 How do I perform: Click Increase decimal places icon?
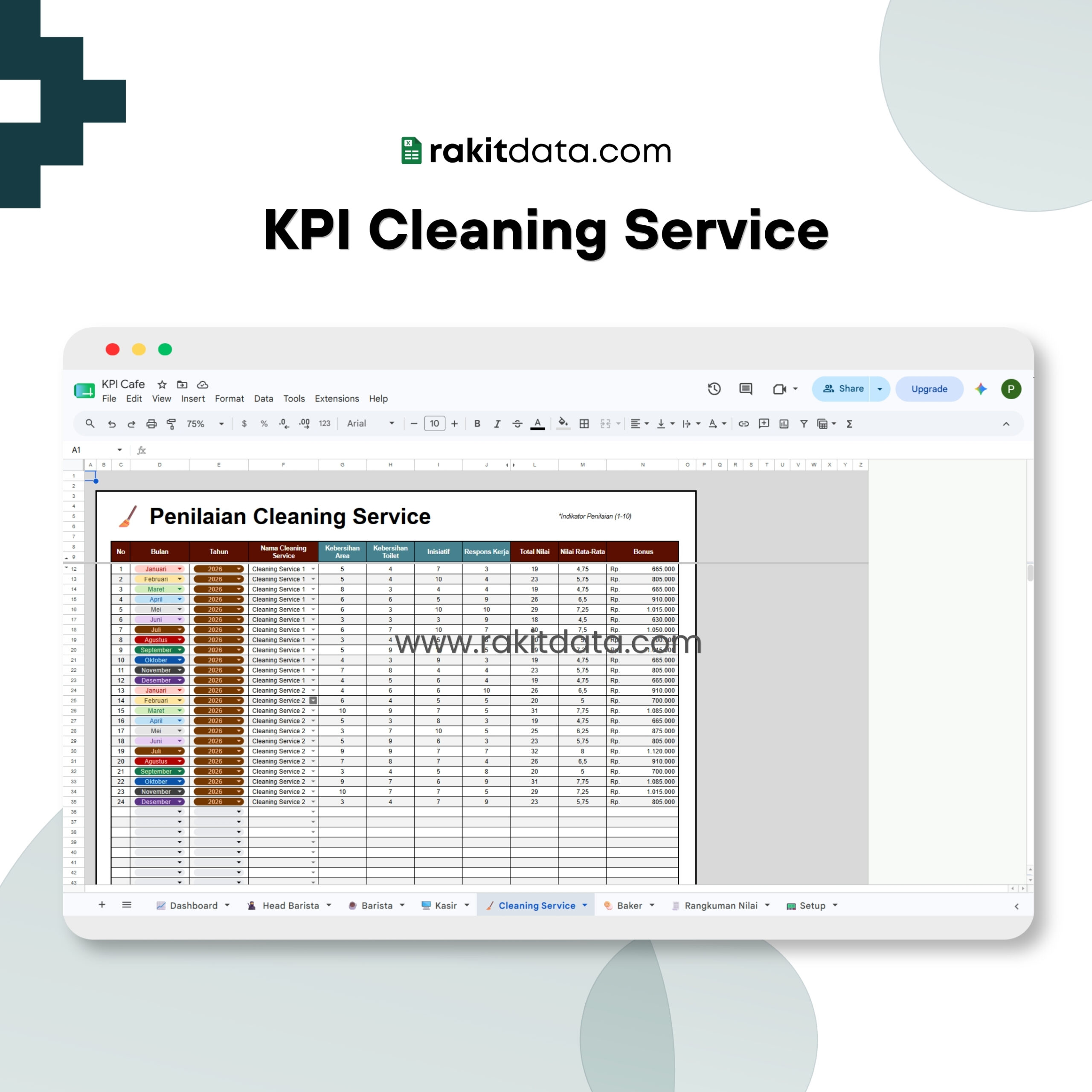coord(304,423)
